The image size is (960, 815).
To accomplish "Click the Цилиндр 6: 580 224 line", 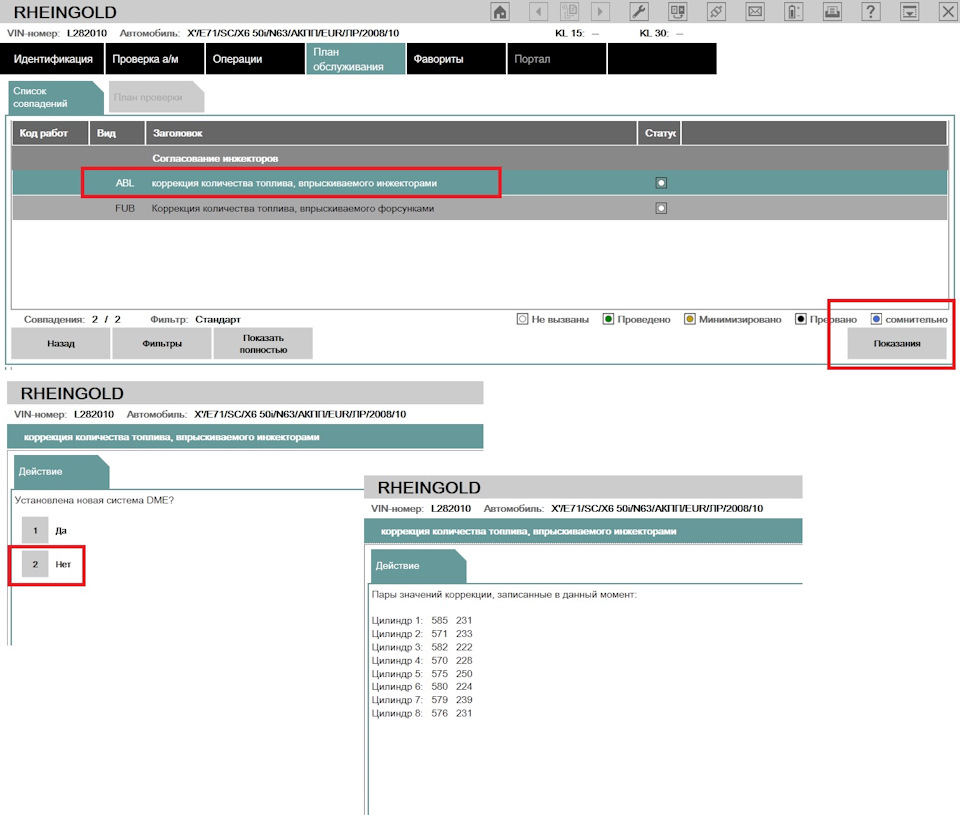I will point(422,686).
